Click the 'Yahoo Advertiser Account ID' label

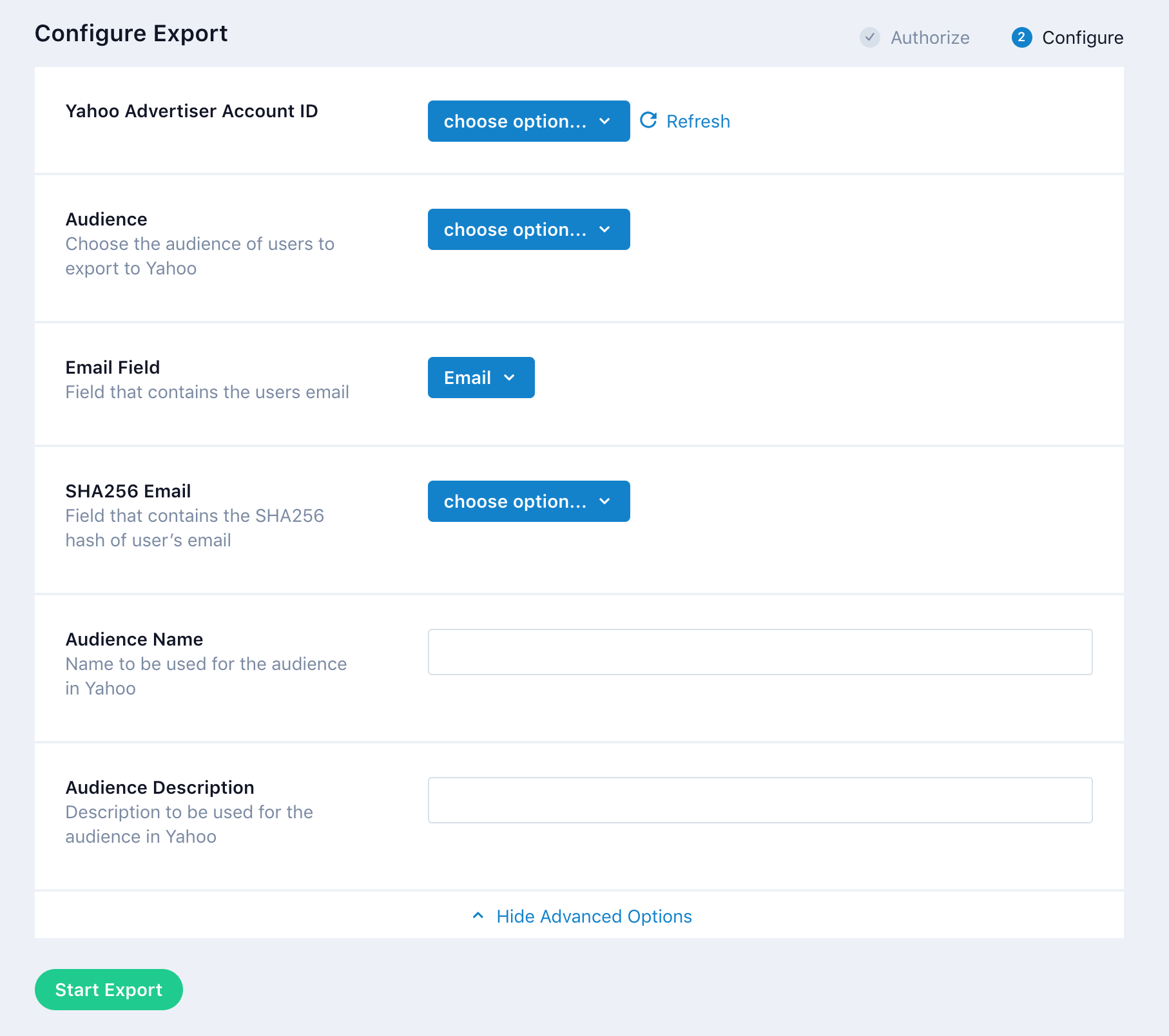click(x=191, y=111)
